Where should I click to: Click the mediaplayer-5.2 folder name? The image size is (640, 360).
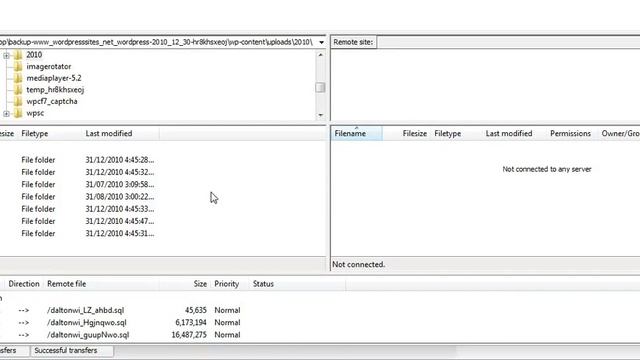tap(54, 78)
